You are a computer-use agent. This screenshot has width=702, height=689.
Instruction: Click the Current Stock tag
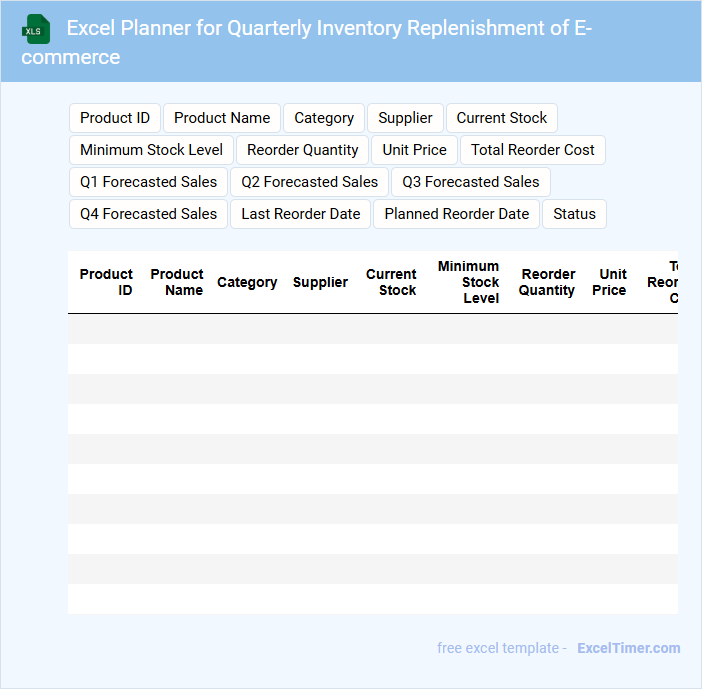(x=502, y=118)
